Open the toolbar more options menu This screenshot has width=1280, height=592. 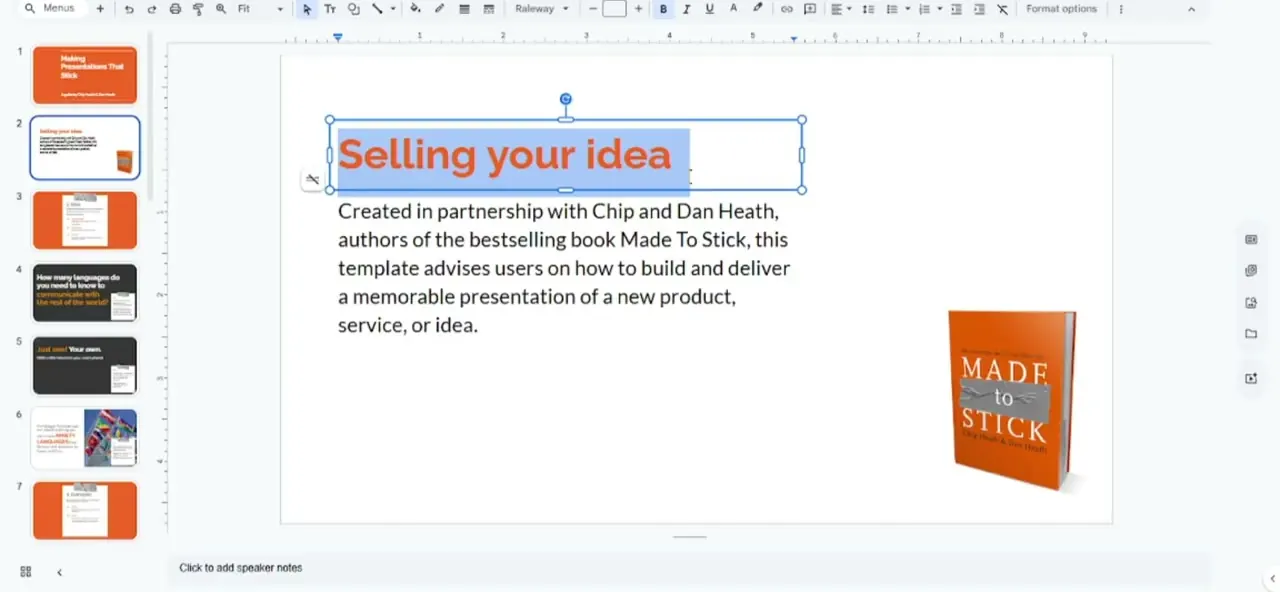click(1120, 9)
